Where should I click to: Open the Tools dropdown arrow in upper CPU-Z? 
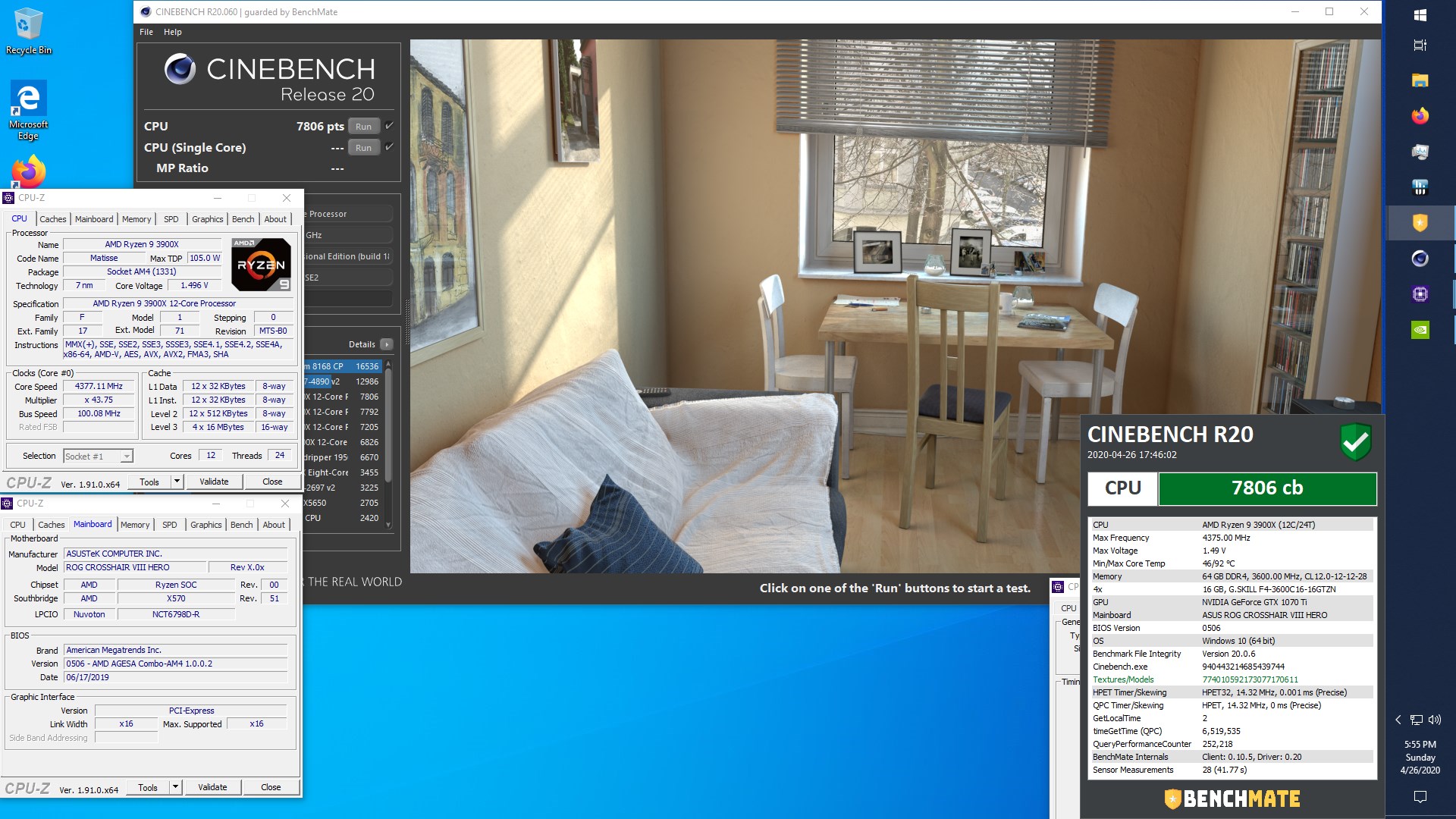point(177,482)
